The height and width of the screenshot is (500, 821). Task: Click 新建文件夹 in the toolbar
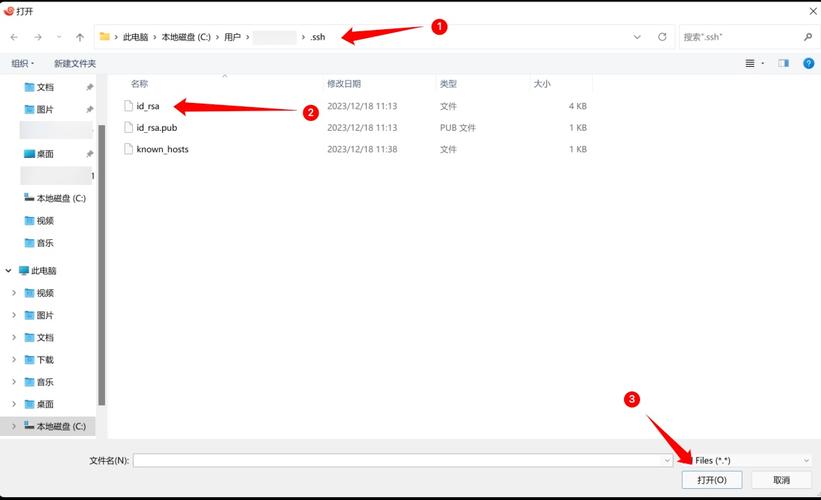(75, 63)
